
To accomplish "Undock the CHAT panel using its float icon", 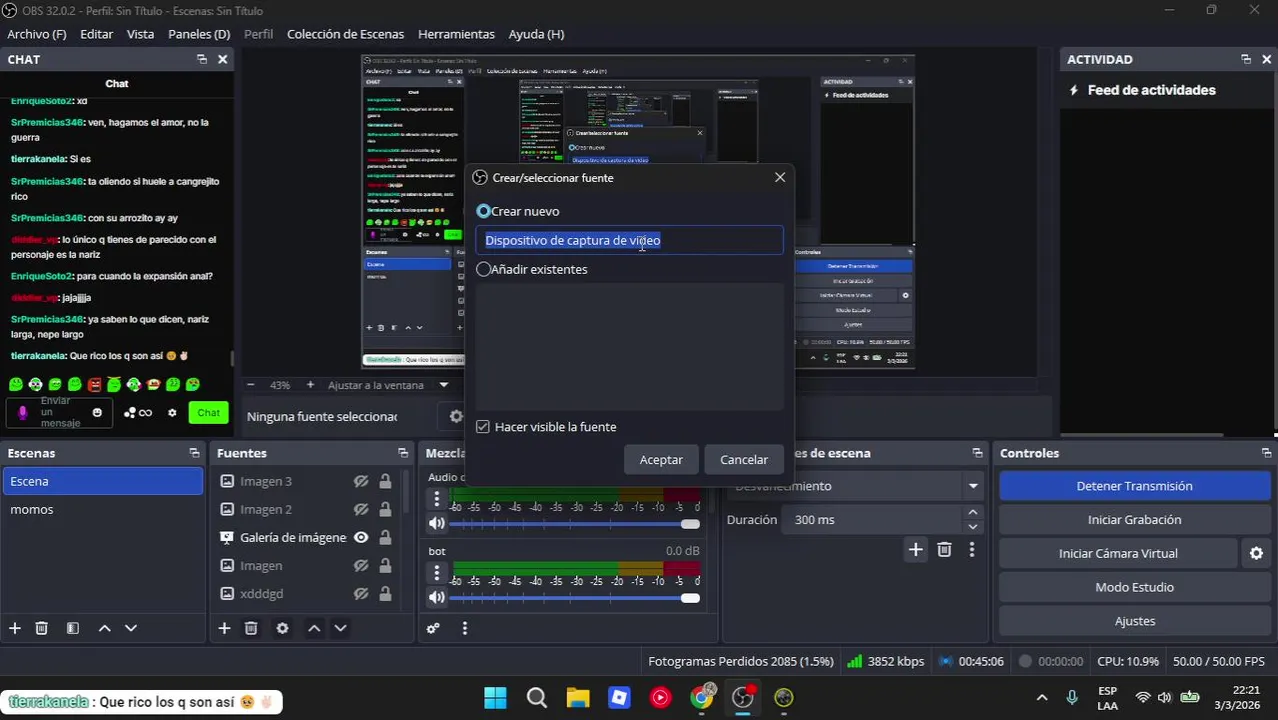I will (202, 59).
